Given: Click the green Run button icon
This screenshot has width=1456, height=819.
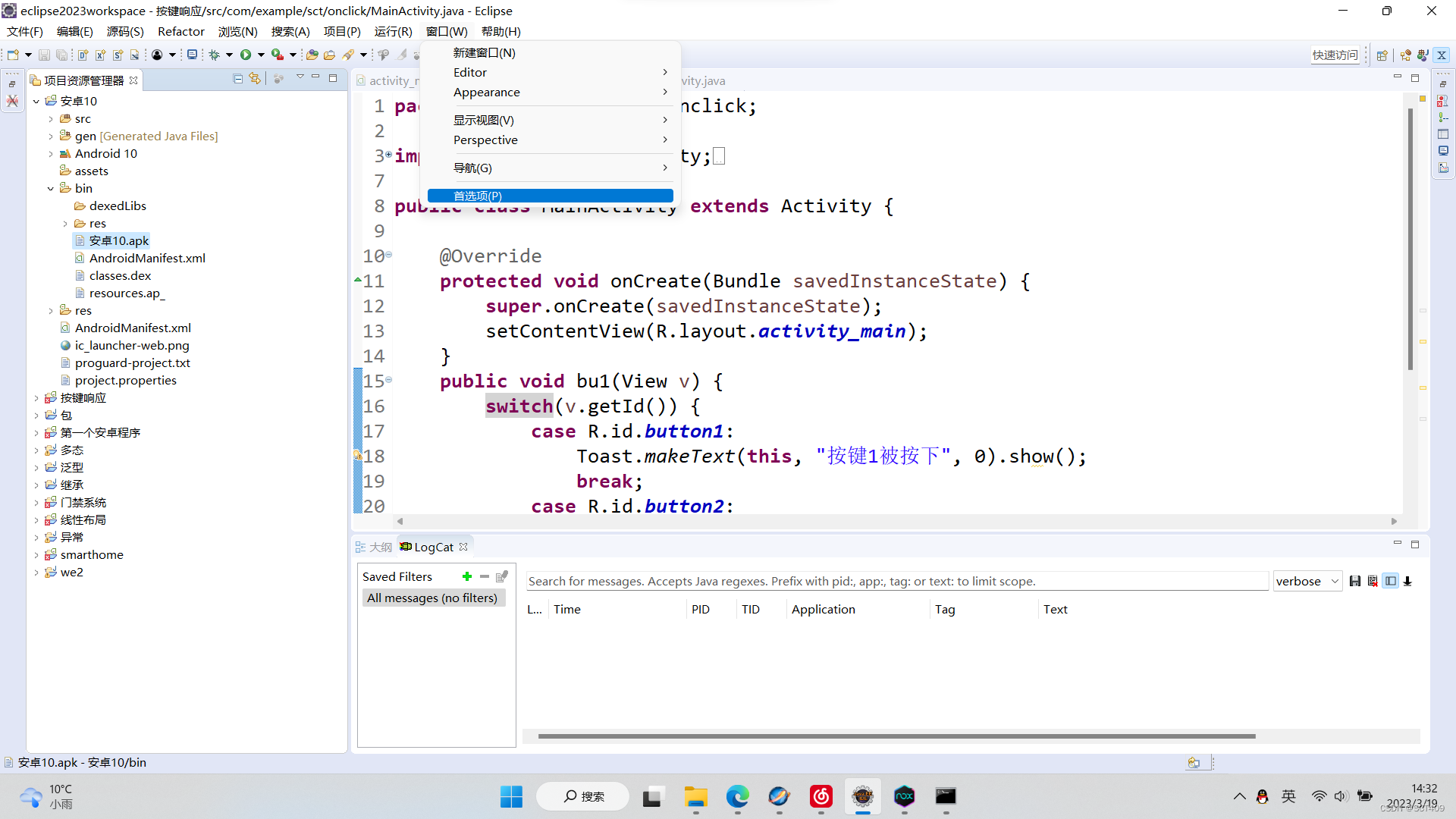Looking at the screenshot, I should (246, 55).
